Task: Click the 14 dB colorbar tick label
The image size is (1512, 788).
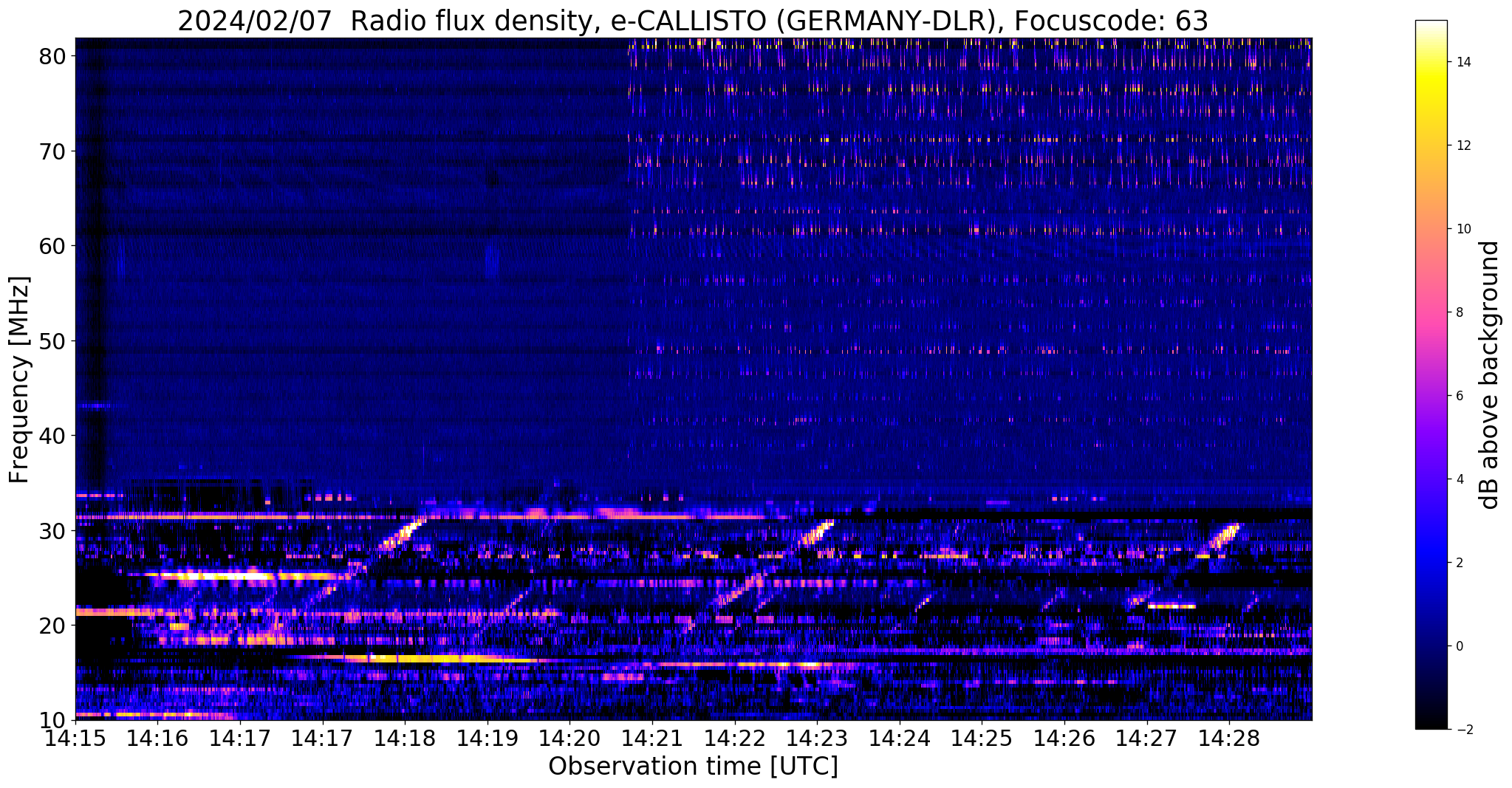Action: click(x=1463, y=62)
